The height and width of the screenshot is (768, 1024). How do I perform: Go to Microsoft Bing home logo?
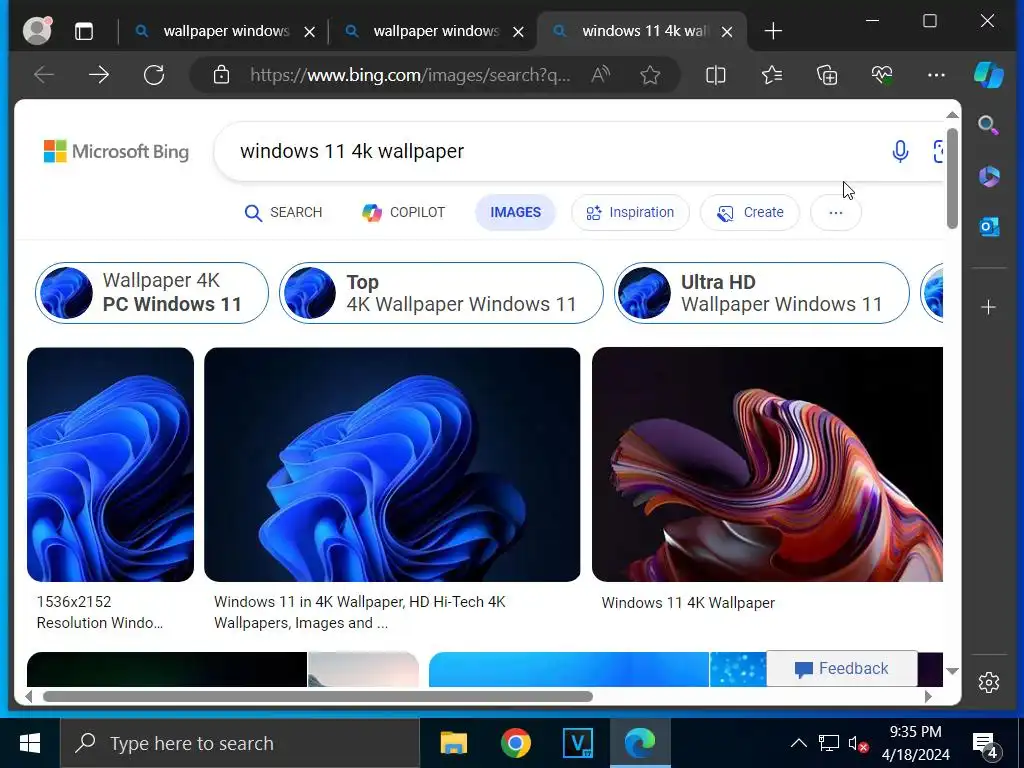116,152
